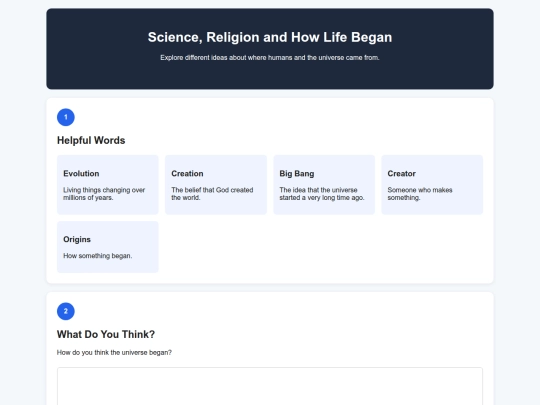Click the 'How something began' definition
Viewport: 540px width, 405px height.
pyautogui.click(x=97, y=256)
